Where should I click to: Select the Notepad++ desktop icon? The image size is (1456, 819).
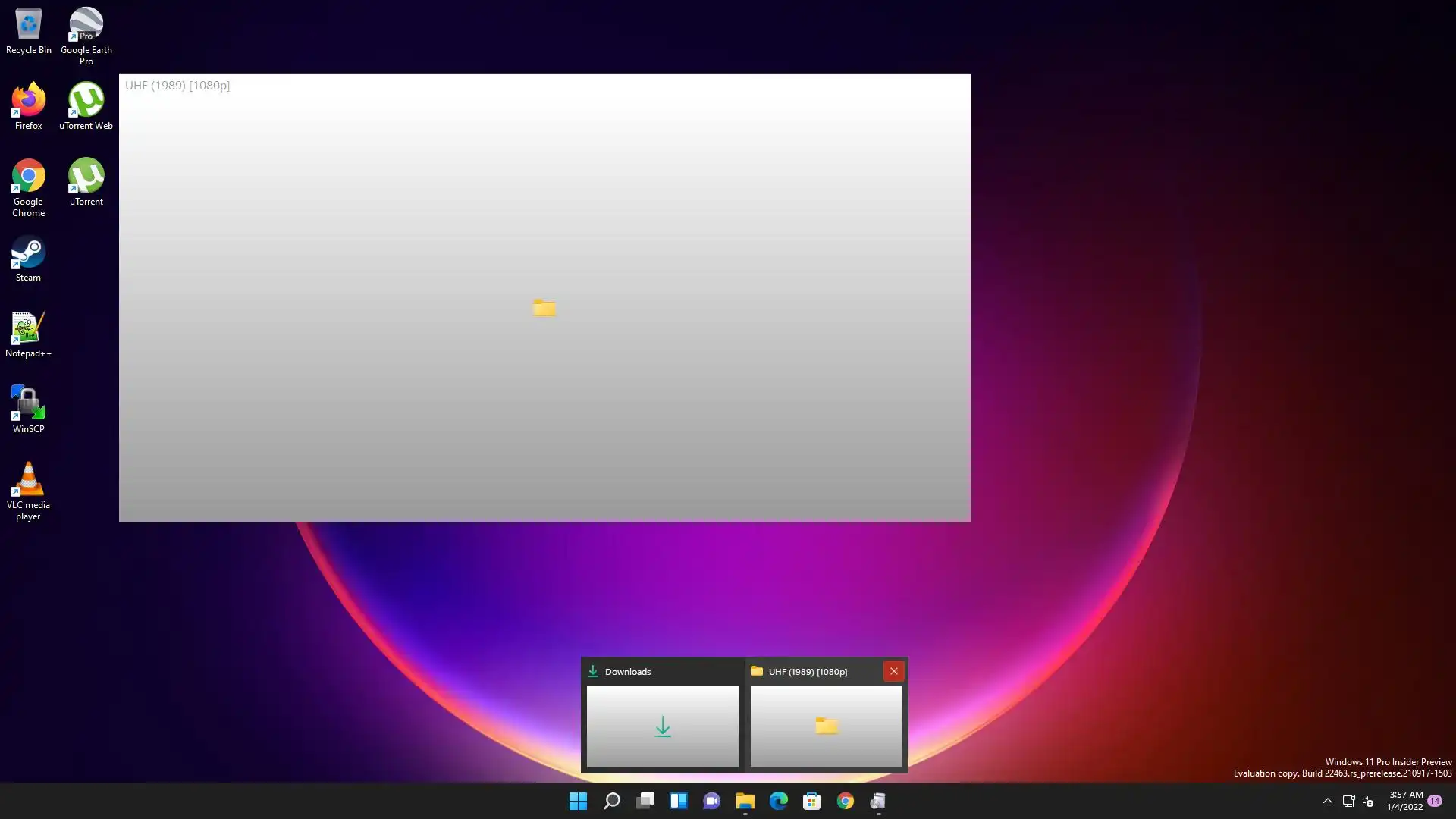tap(28, 334)
